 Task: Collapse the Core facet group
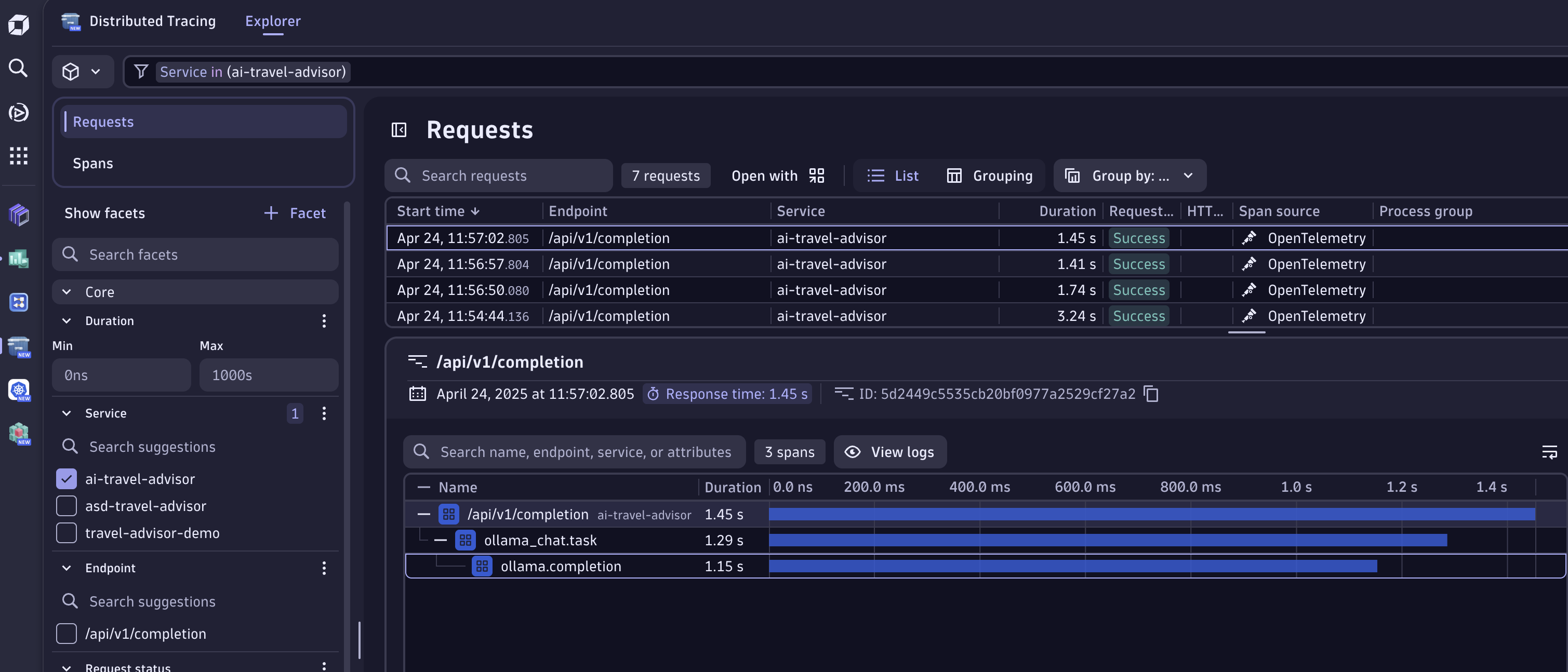(x=67, y=292)
